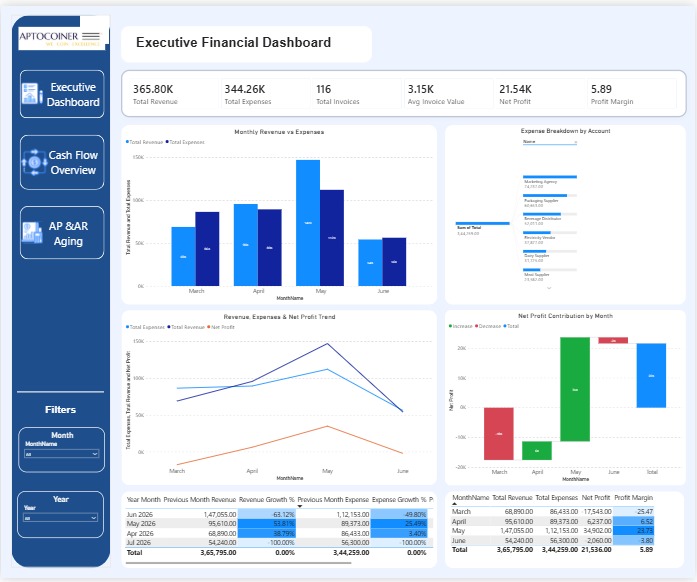Select the Meat Supplier expense node
697x582 pixels.
tap(550, 274)
